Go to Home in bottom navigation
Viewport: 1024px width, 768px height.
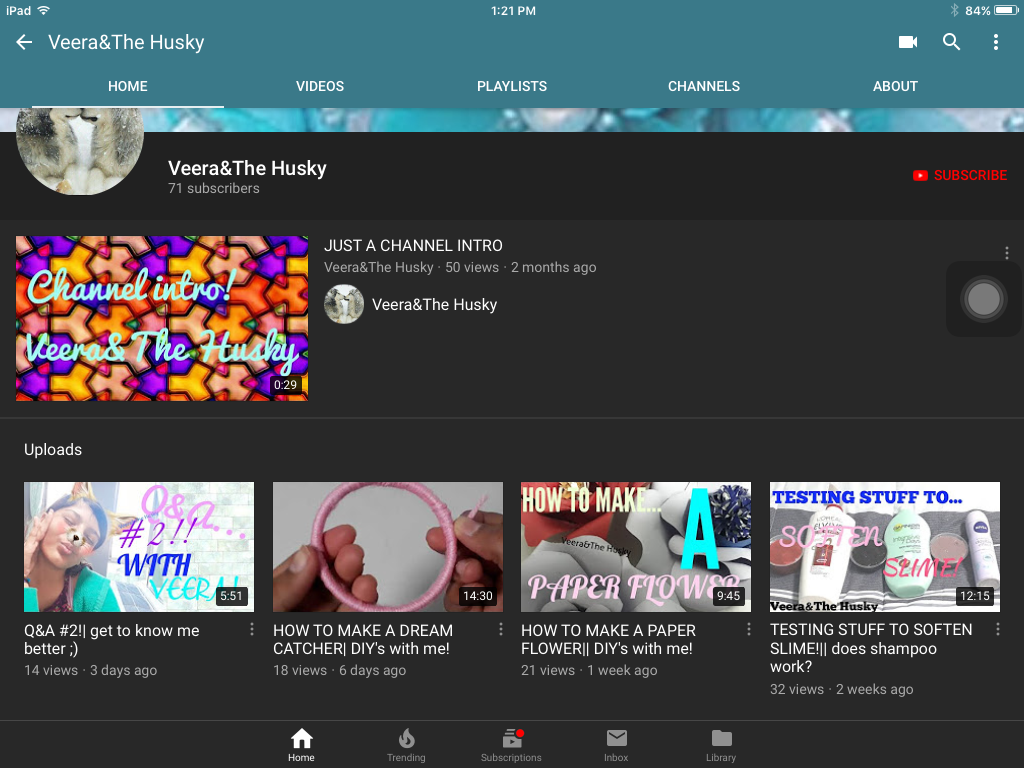pyautogui.click(x=301, y=745)
